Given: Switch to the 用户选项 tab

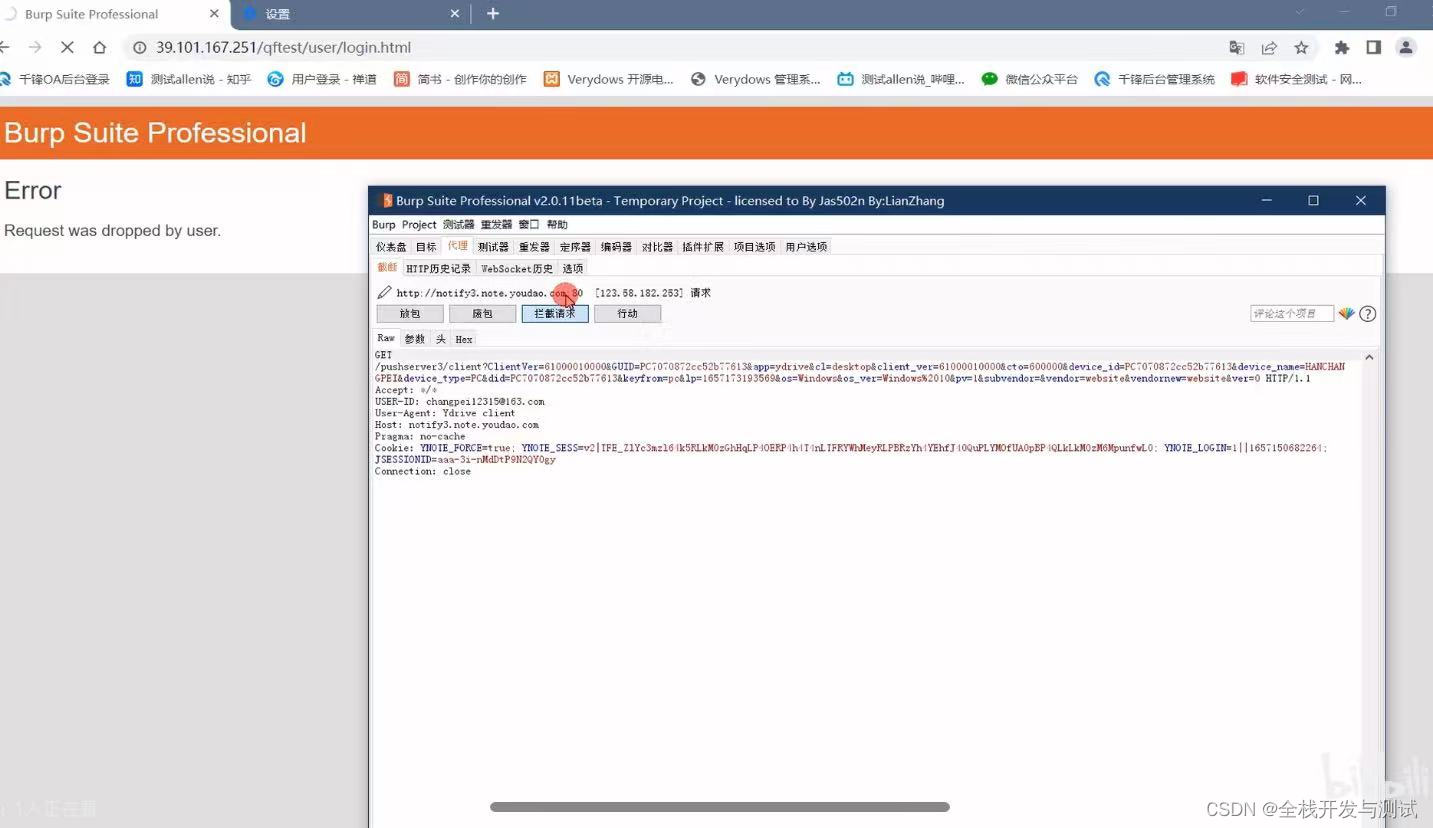Looking at the screenshot, I should tap(806, 247).
